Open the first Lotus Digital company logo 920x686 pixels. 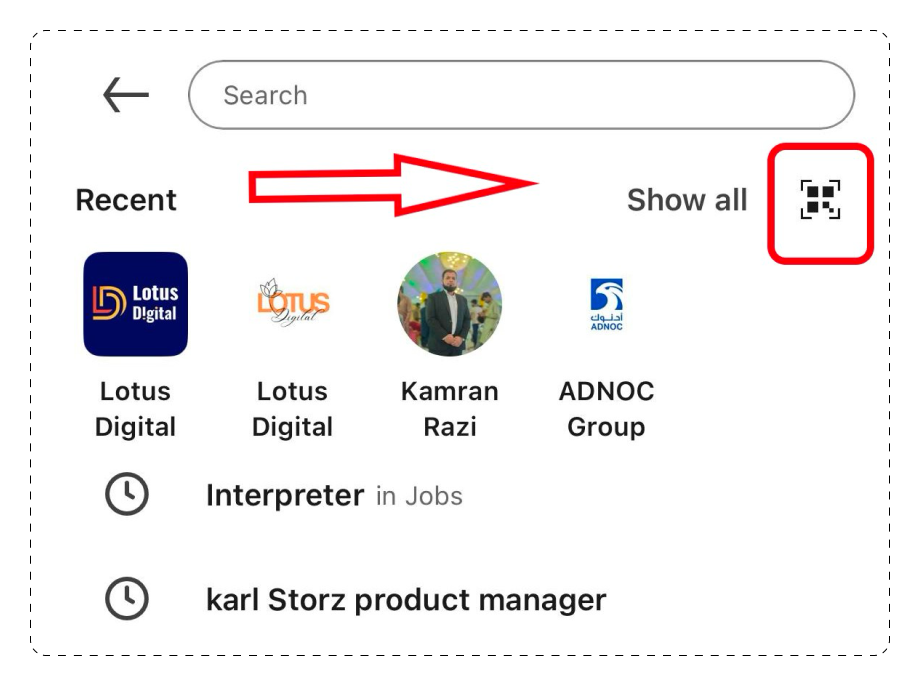coord(135,304)
